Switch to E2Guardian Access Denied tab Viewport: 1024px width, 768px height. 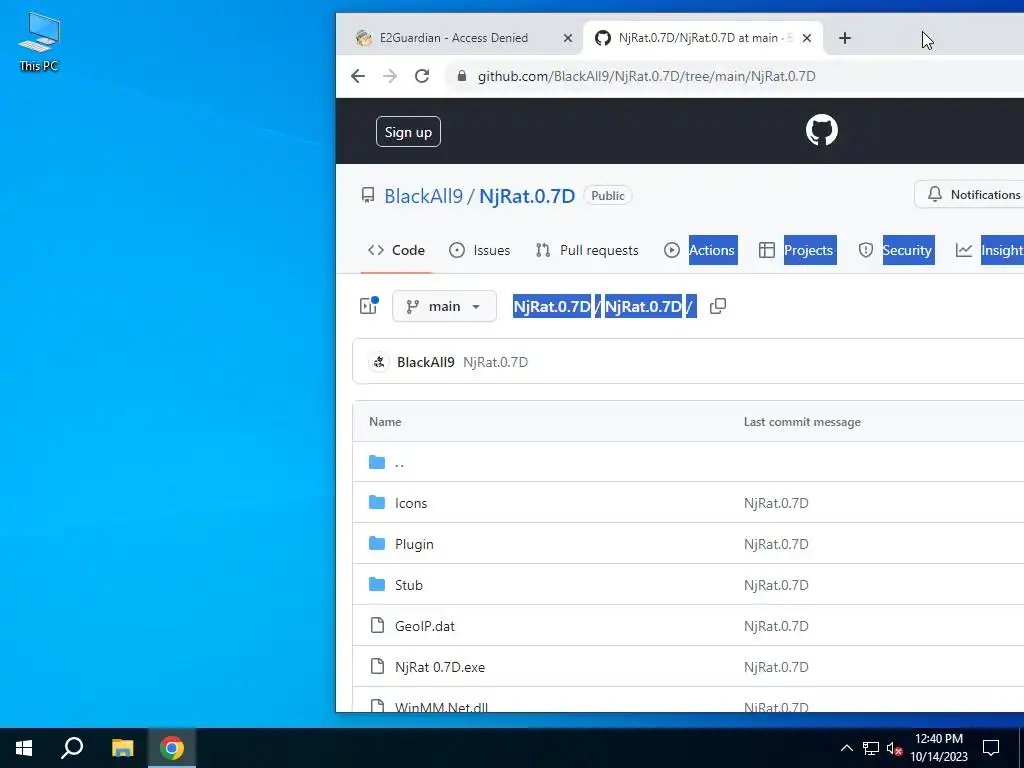(454, 38)
